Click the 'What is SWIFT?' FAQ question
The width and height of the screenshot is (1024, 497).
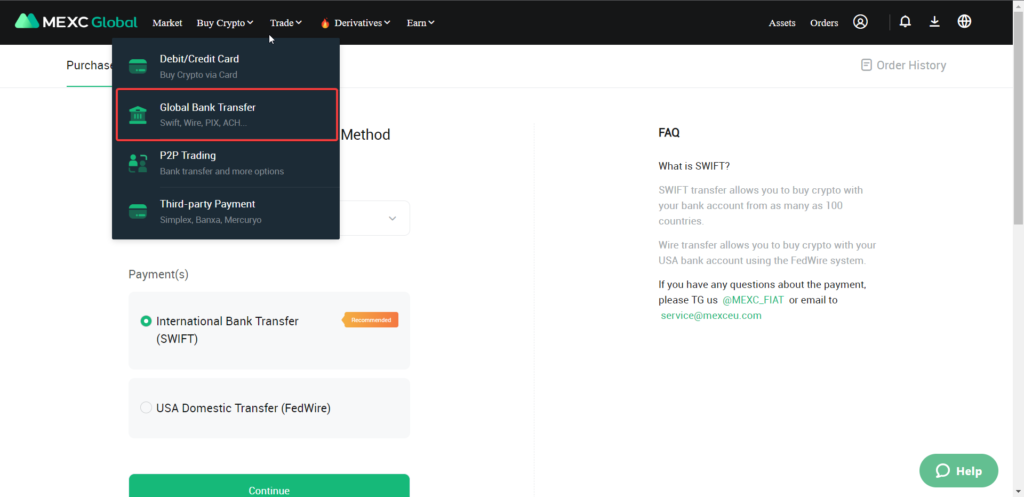[694, 166]
